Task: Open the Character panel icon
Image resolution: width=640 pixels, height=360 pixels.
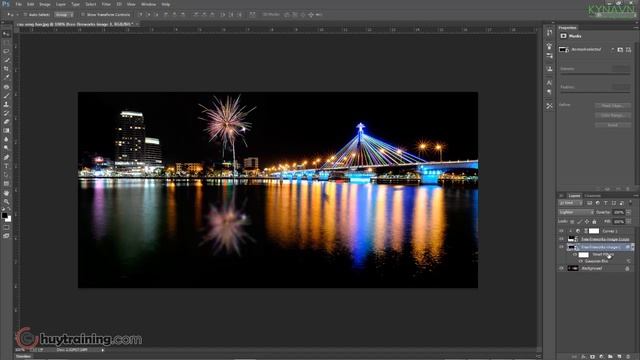Action: [x=549, y=83]
